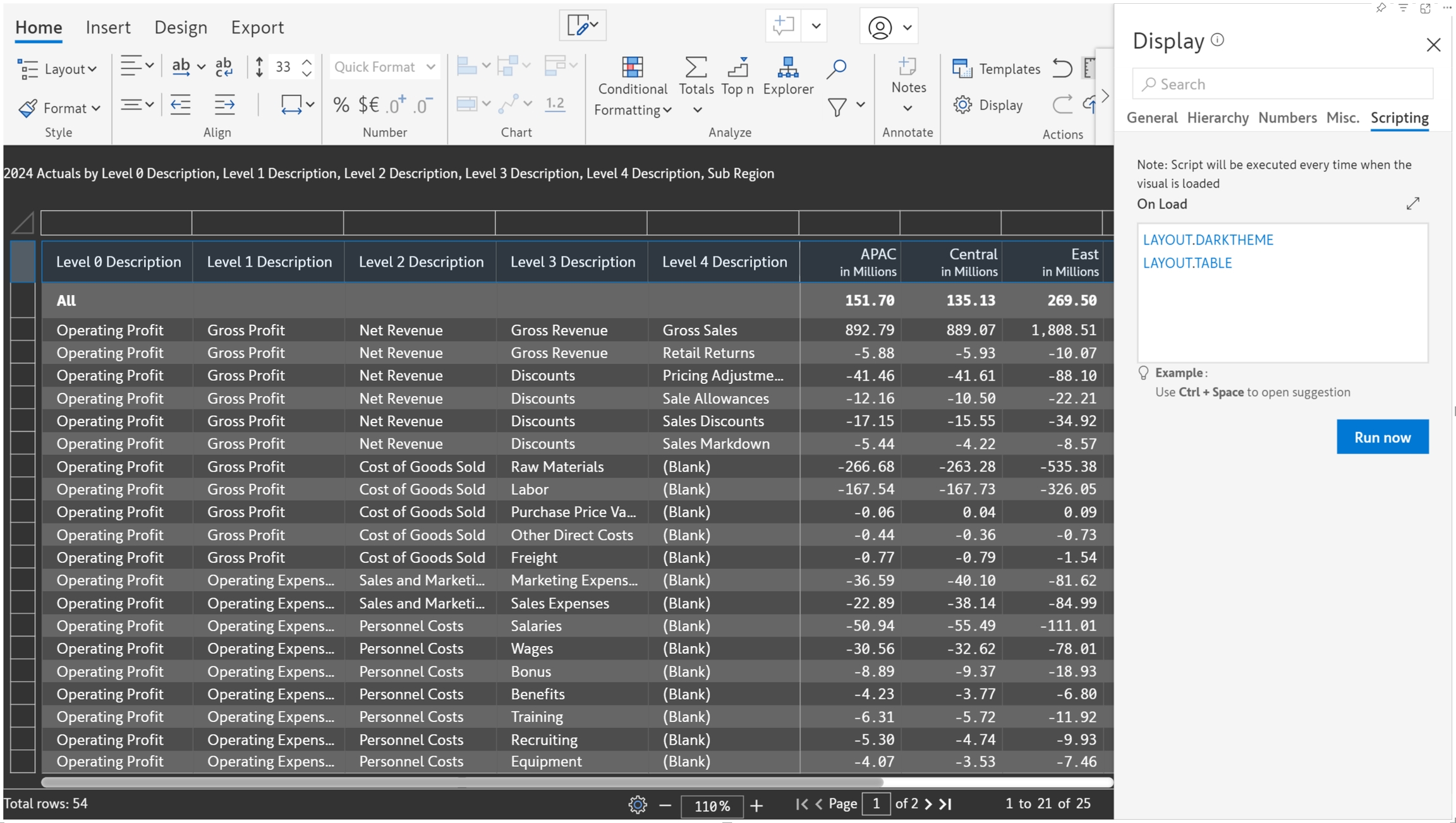This screenshot has width=1456, height=823.
Task: Click the Undo arrow icon
Action: point(1062,68)
